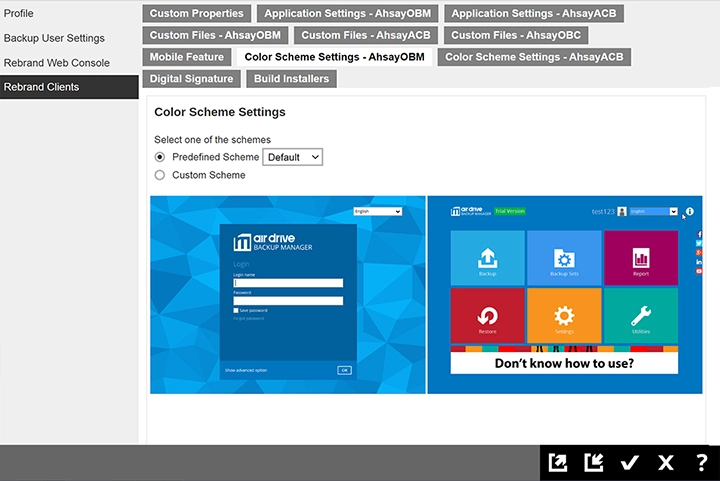
Task: Switch to Digital Signature tab
Action: point(191,78)
